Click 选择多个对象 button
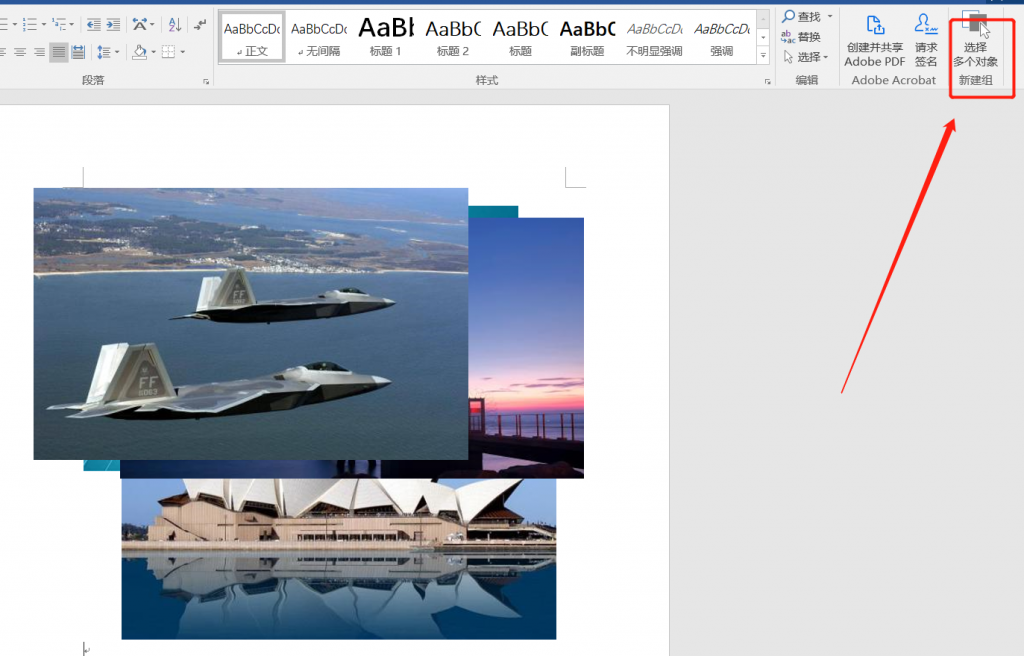The height and width of the screenshot is (656, 1024). (x=975, y=41)
